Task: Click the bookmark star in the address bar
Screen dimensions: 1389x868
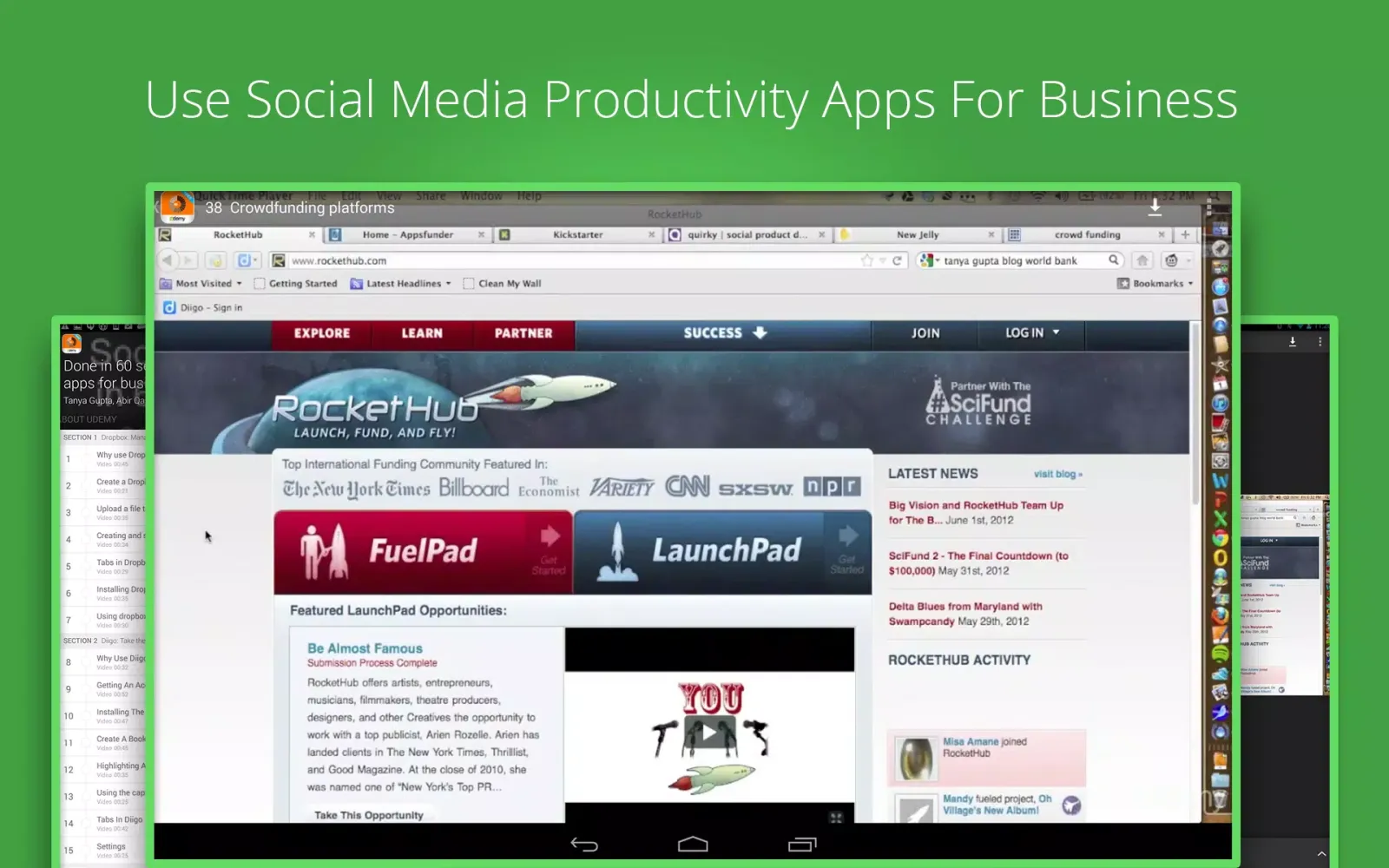Action: click(x=866, y=260)
